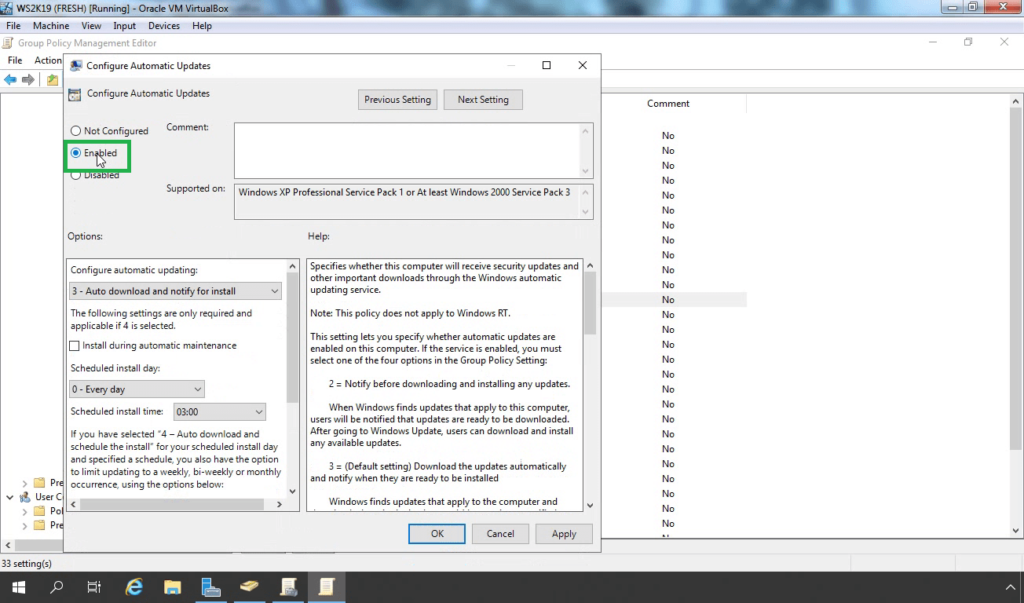Click the Group Policy Management Editor title icon
This screenshot has height=603, width=1024.
(8, 43)
